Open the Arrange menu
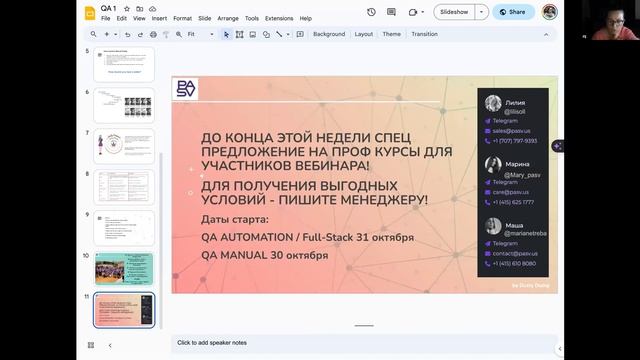This screenshot has height=360, width=640. [228, 18]
